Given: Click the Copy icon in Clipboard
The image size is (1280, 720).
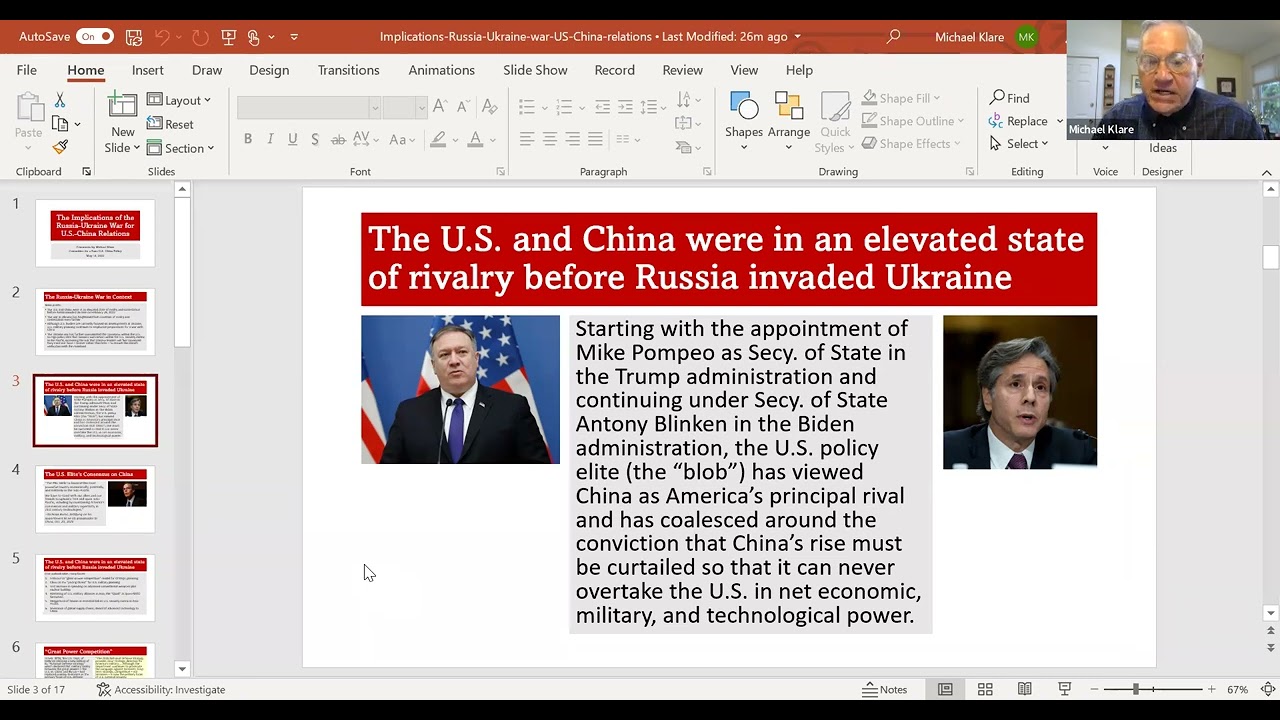Looking at the screenshot, I should point(60,124).
